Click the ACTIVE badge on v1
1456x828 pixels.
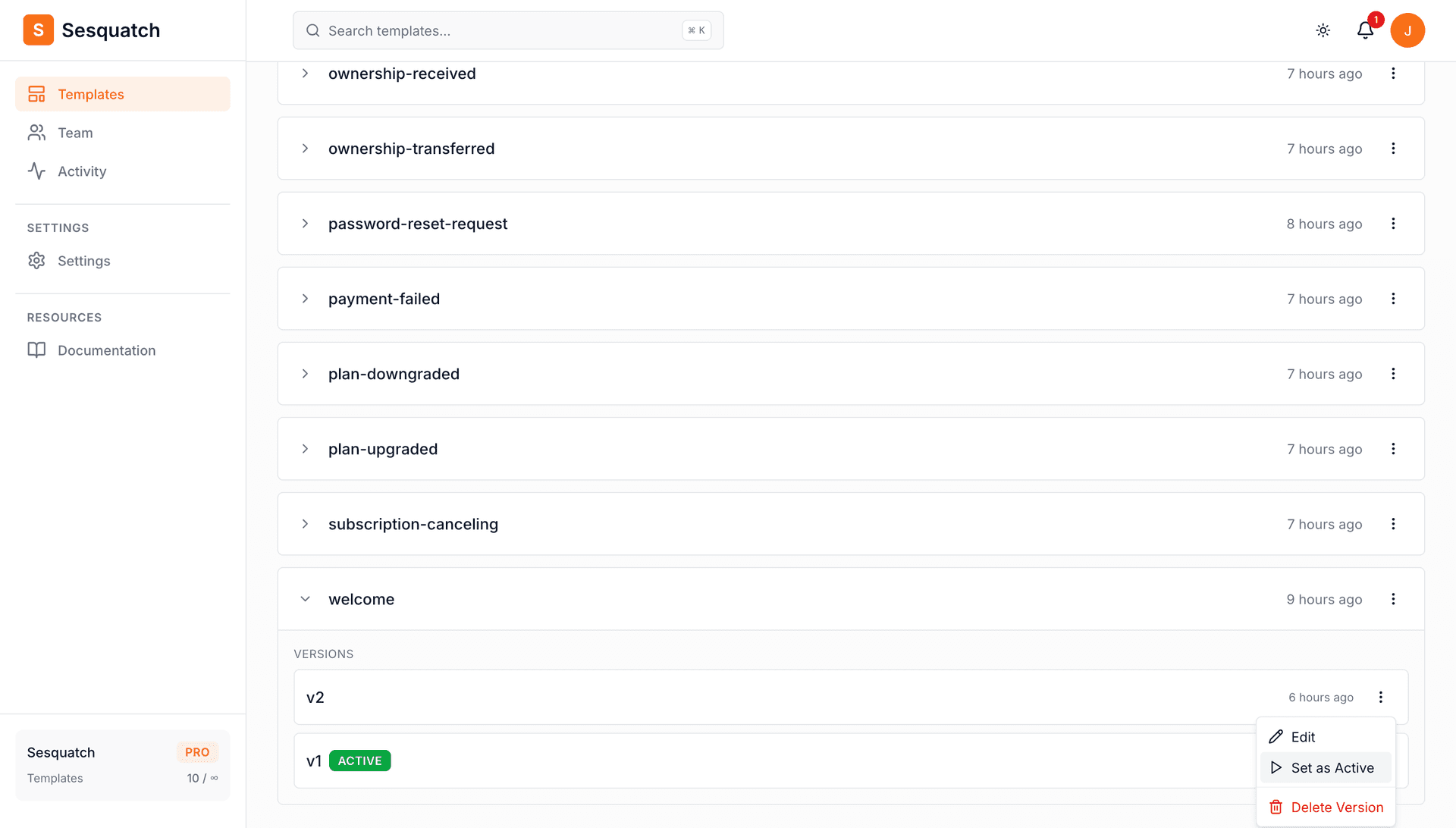[360, 761]
